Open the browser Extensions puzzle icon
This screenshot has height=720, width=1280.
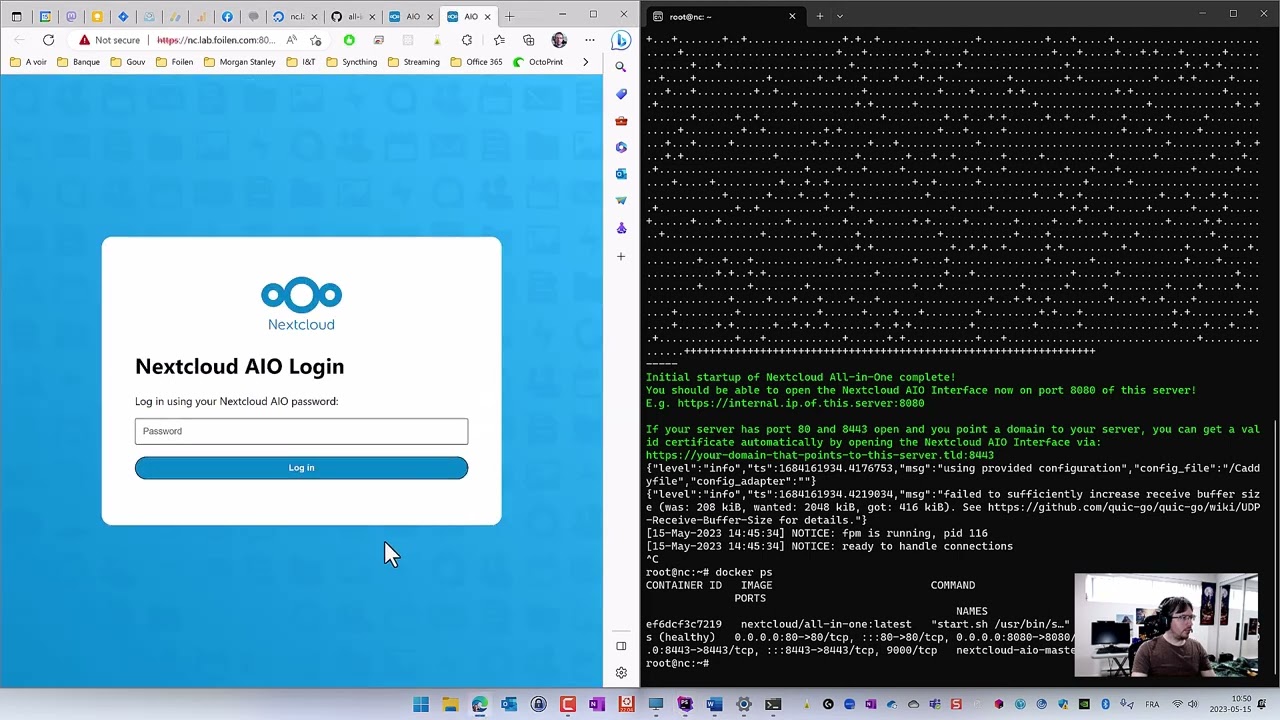pyautogui.click(x=467, y=40)
